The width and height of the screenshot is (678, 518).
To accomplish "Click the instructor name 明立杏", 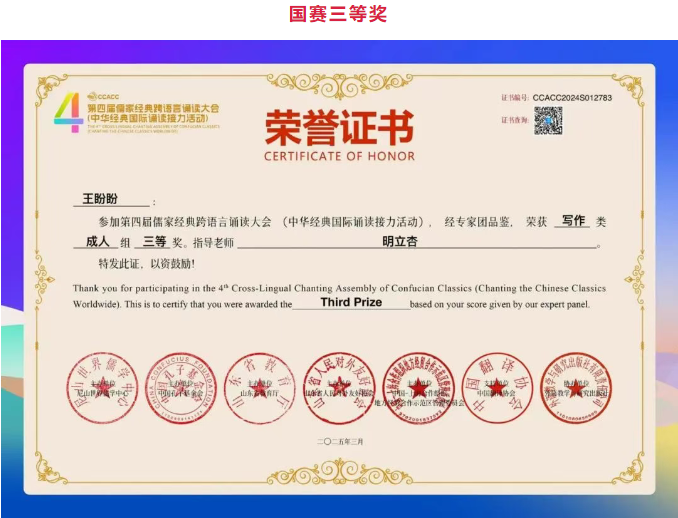I will 400,241.
